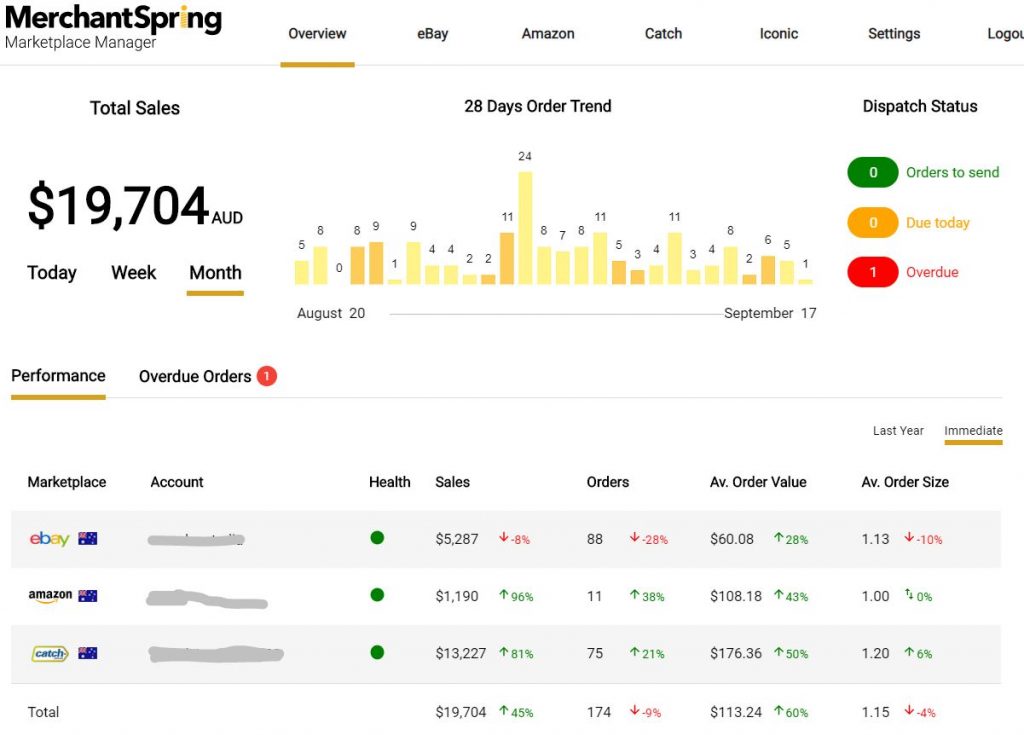Image resolution: width=1024 pixels, height=735 pixels.
Task: Navigate to the Amazon section in top menu
Action: click(547, 33)
